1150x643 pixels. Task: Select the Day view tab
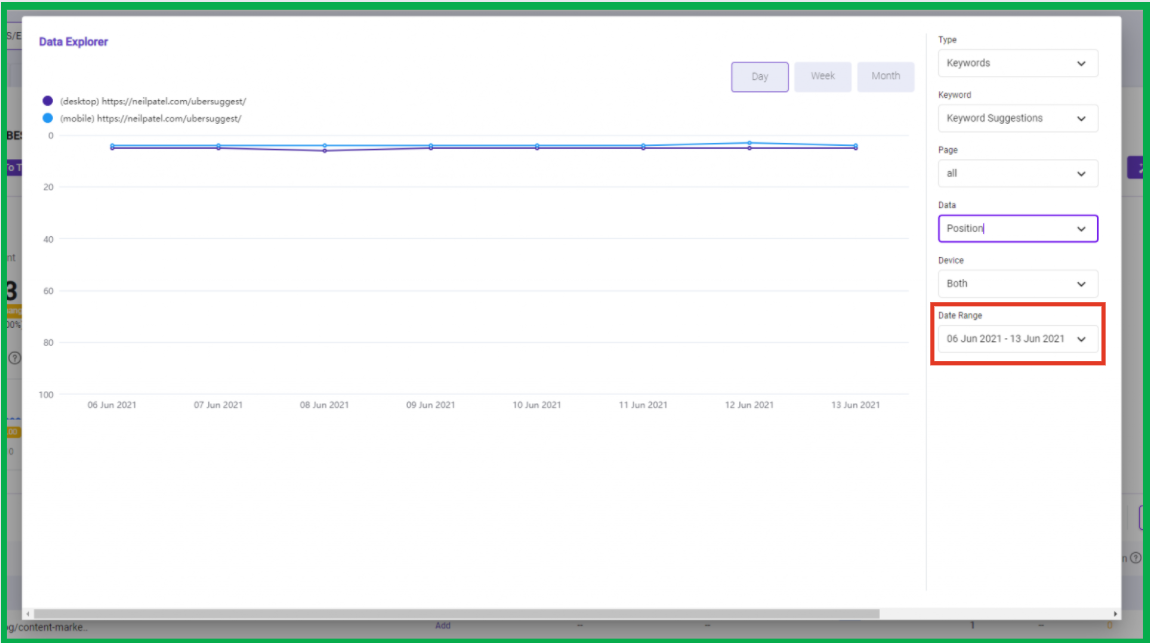click(759, 77)
